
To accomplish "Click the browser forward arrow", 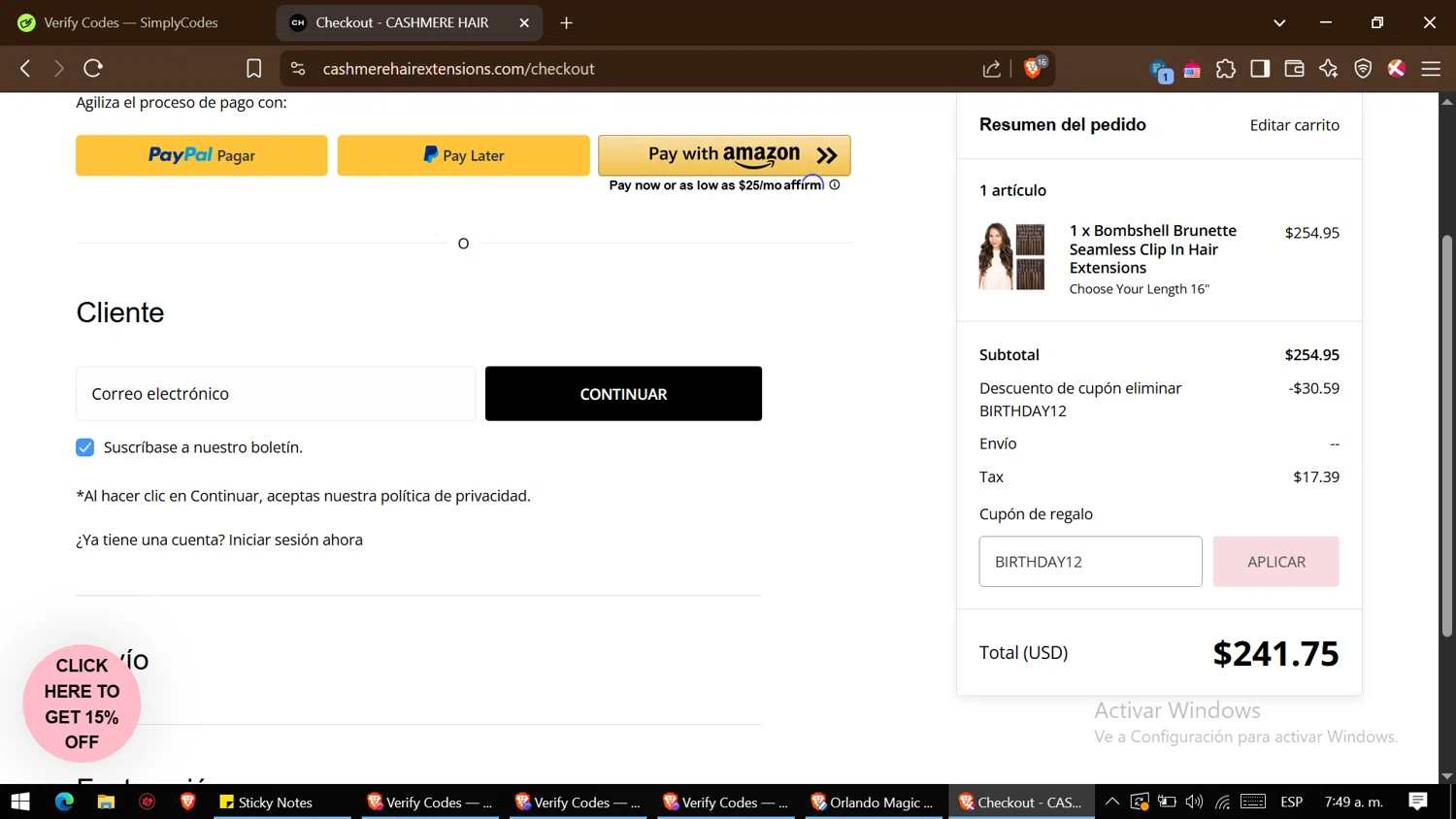I will (59, 69).
